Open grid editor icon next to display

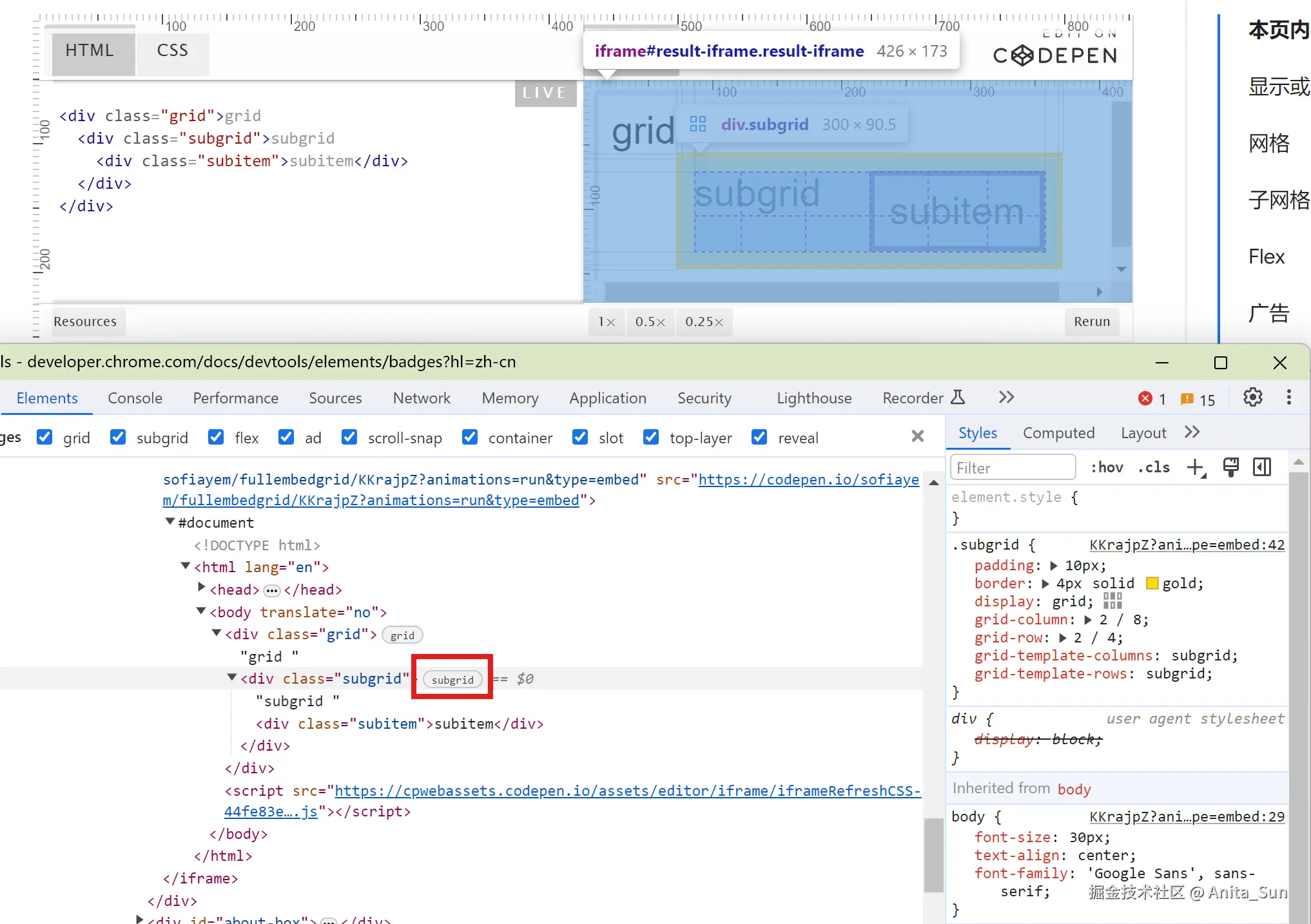tap(1112, 601)
